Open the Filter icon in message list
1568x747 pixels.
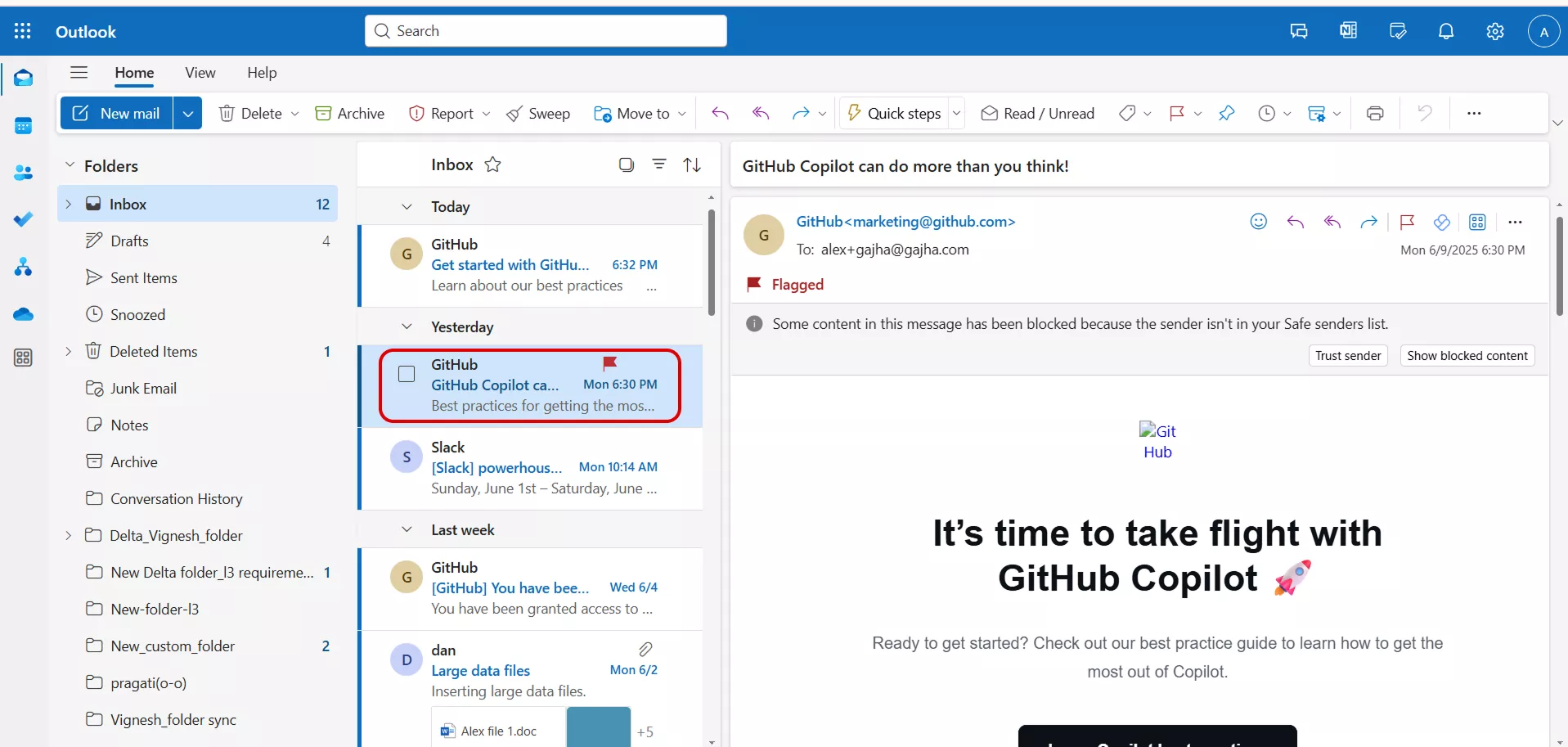click(658, 164)
